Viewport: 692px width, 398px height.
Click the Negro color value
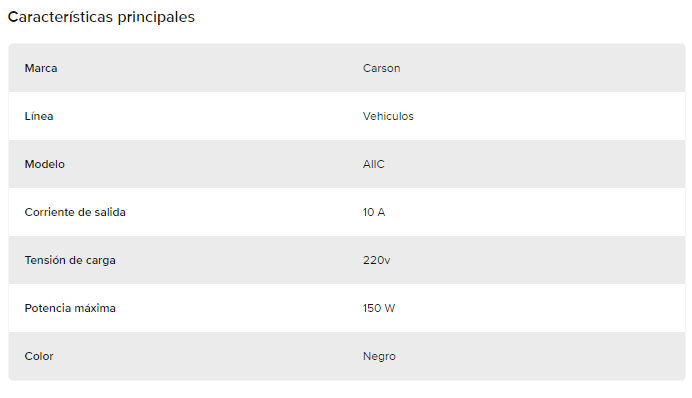(x=379, y=357)
